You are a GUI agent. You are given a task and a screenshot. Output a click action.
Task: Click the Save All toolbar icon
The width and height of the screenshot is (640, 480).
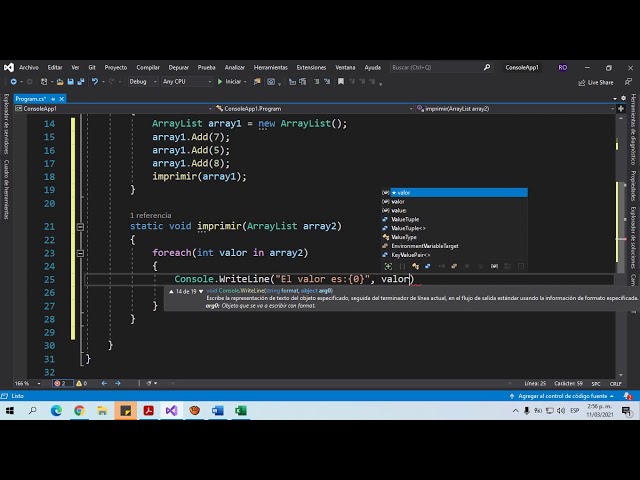[81, 82]
